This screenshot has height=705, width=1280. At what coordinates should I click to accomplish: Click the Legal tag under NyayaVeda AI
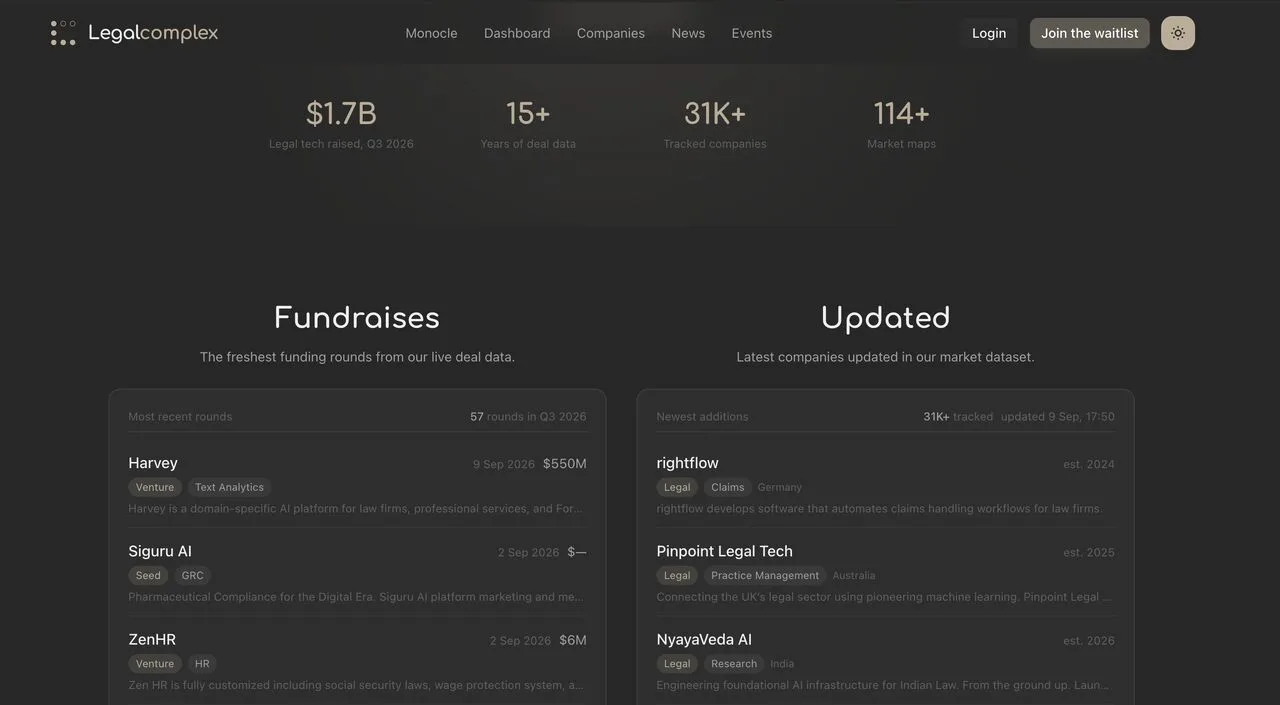point(677,663)
